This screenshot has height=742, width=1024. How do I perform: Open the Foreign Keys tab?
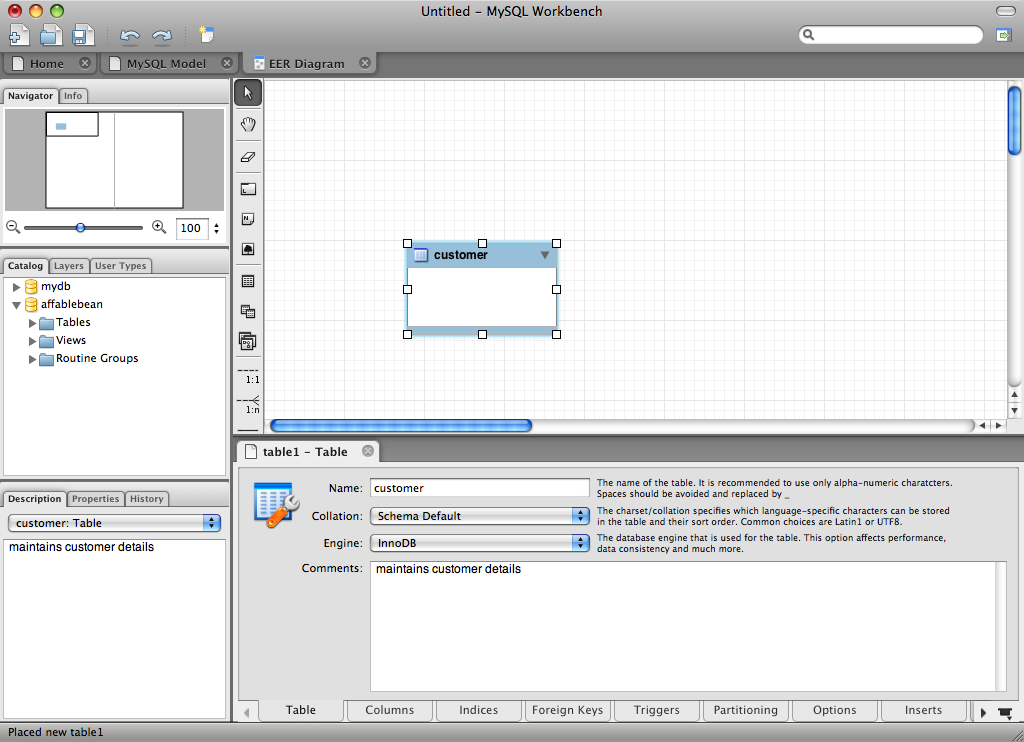coord(567,710)
